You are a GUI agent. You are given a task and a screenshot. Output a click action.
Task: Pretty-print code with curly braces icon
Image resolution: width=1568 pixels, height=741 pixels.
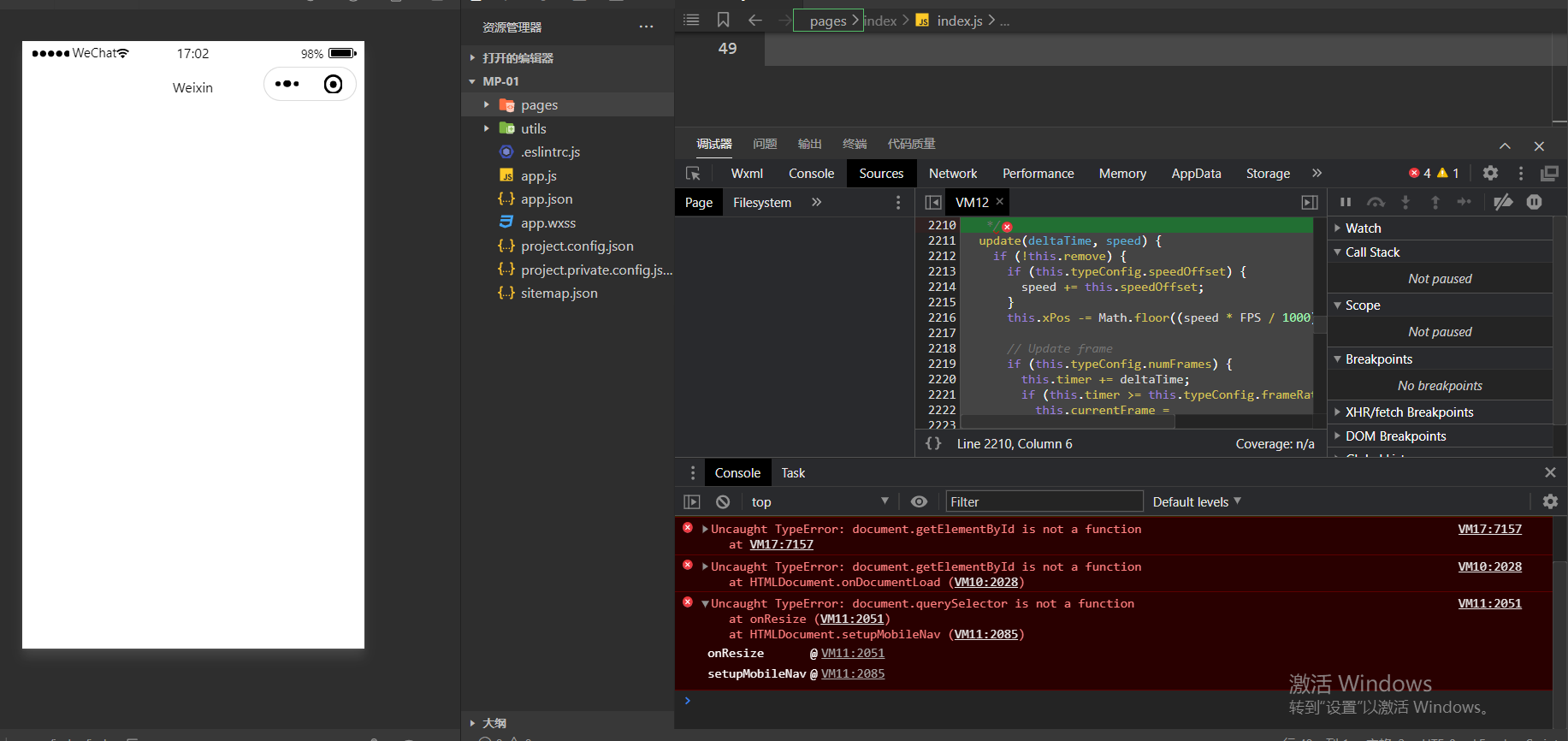933,443
